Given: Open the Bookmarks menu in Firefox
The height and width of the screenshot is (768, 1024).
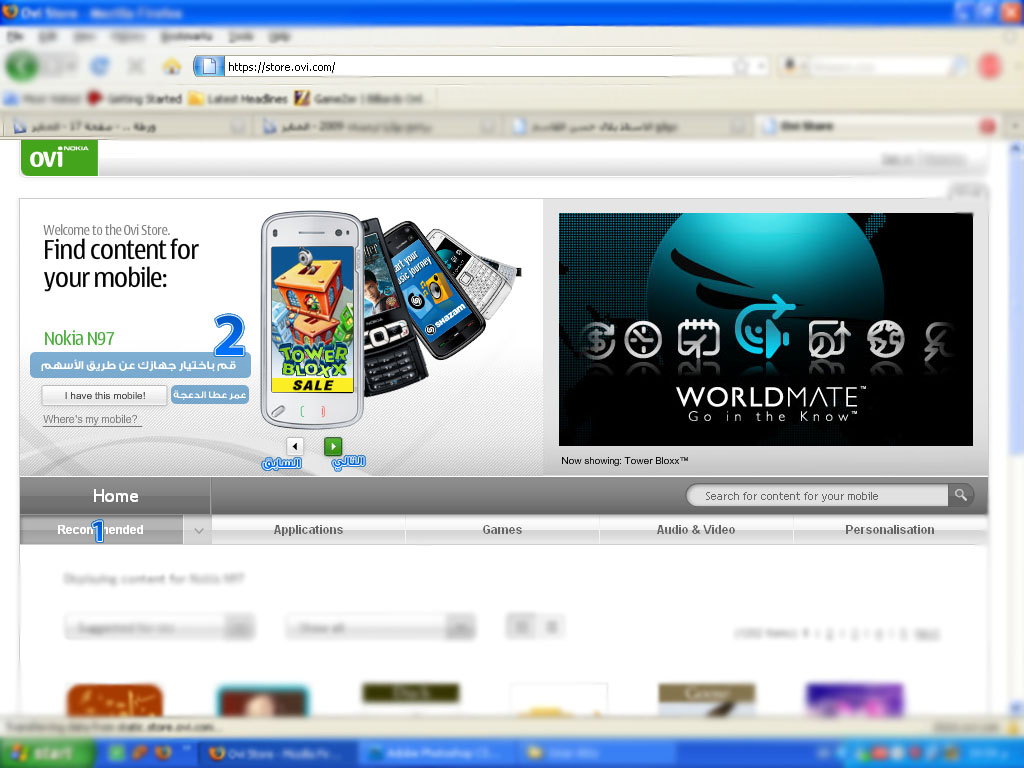Looking at the screenshot, I should click(x=187, y=36).
